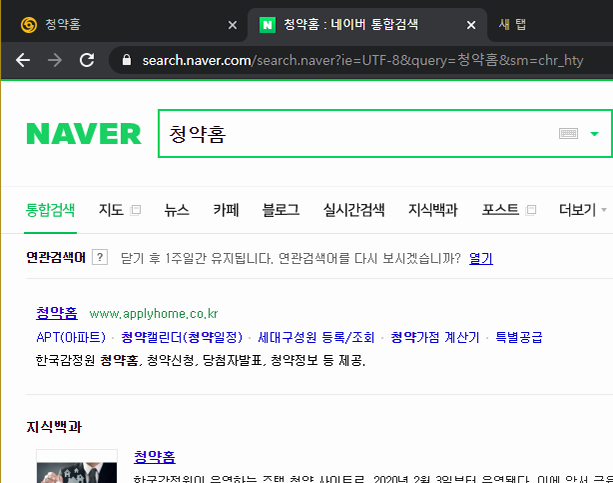
Task: Open the 청약캘린더(청약일정) sublink
Action: click(x=182, y=337)
